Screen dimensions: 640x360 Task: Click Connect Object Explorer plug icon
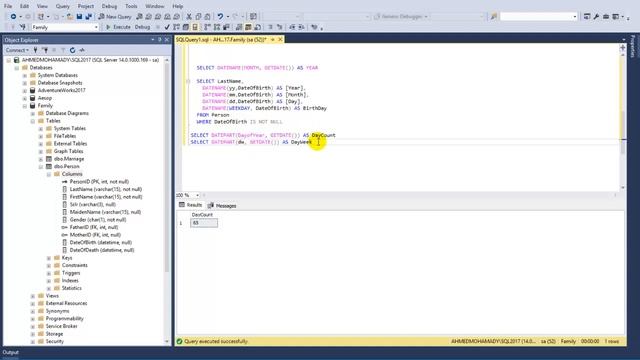36,50
